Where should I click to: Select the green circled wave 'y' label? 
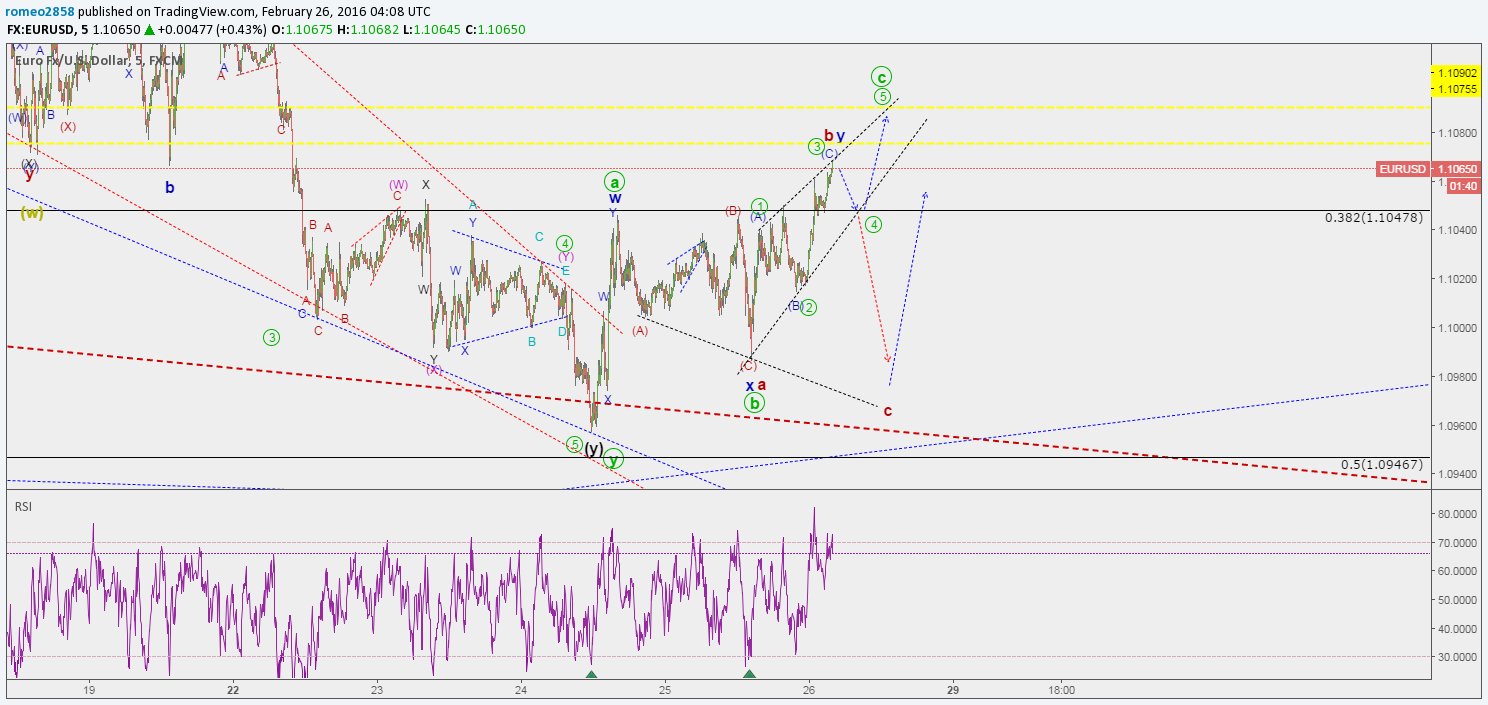pos(614,459)
